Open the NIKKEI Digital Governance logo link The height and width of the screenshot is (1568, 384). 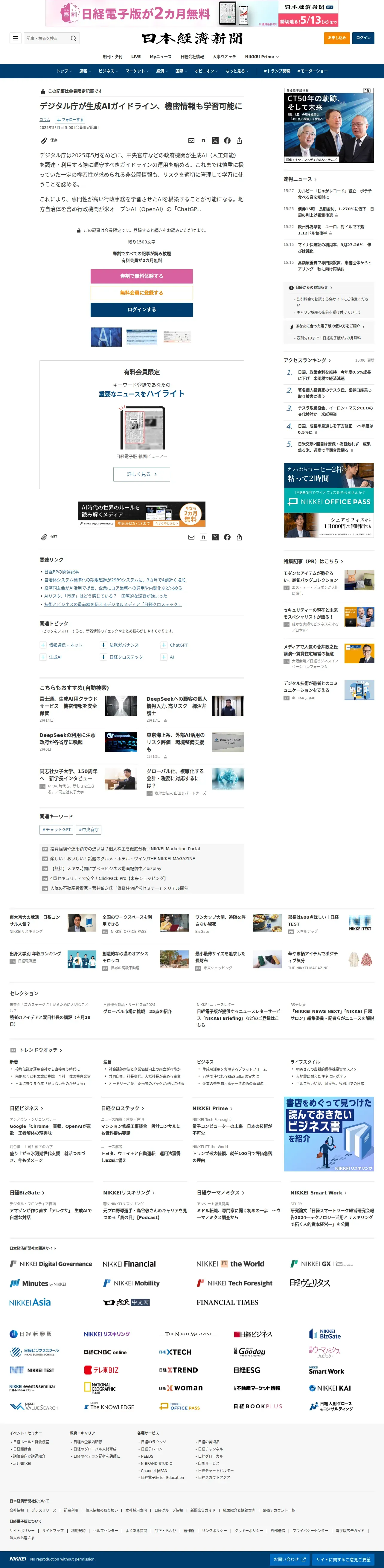(51, 1264)
